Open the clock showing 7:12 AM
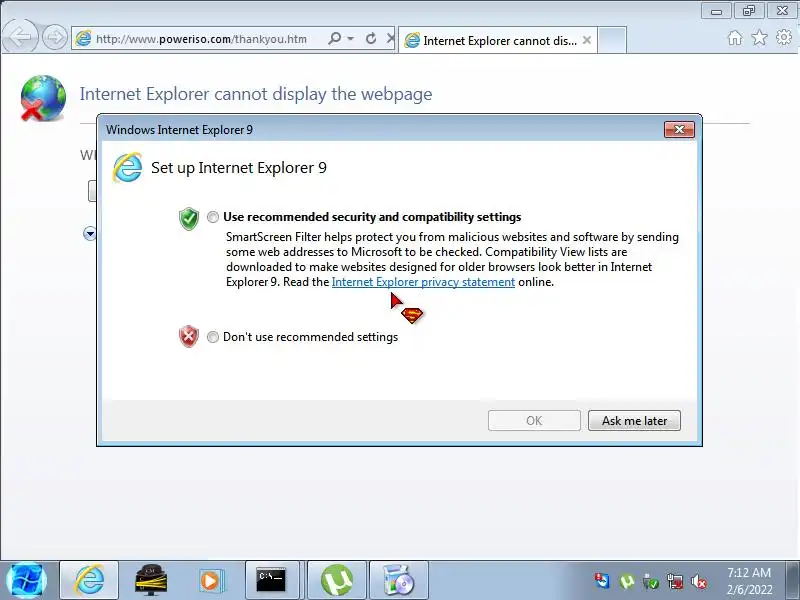The image size is (800, 600). click(x=749, y=581)
